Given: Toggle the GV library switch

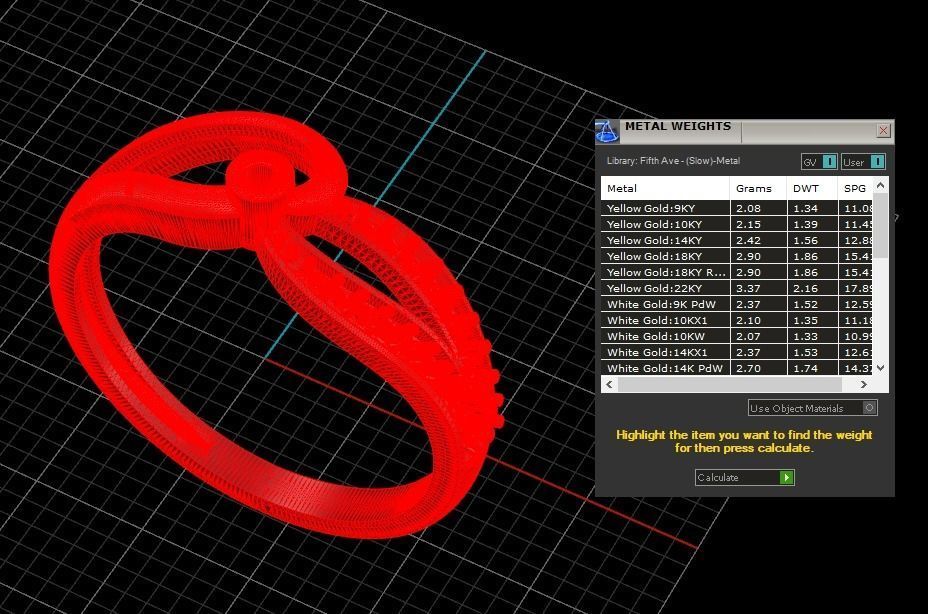Looking at the screenshot, I should coord(819,162).
